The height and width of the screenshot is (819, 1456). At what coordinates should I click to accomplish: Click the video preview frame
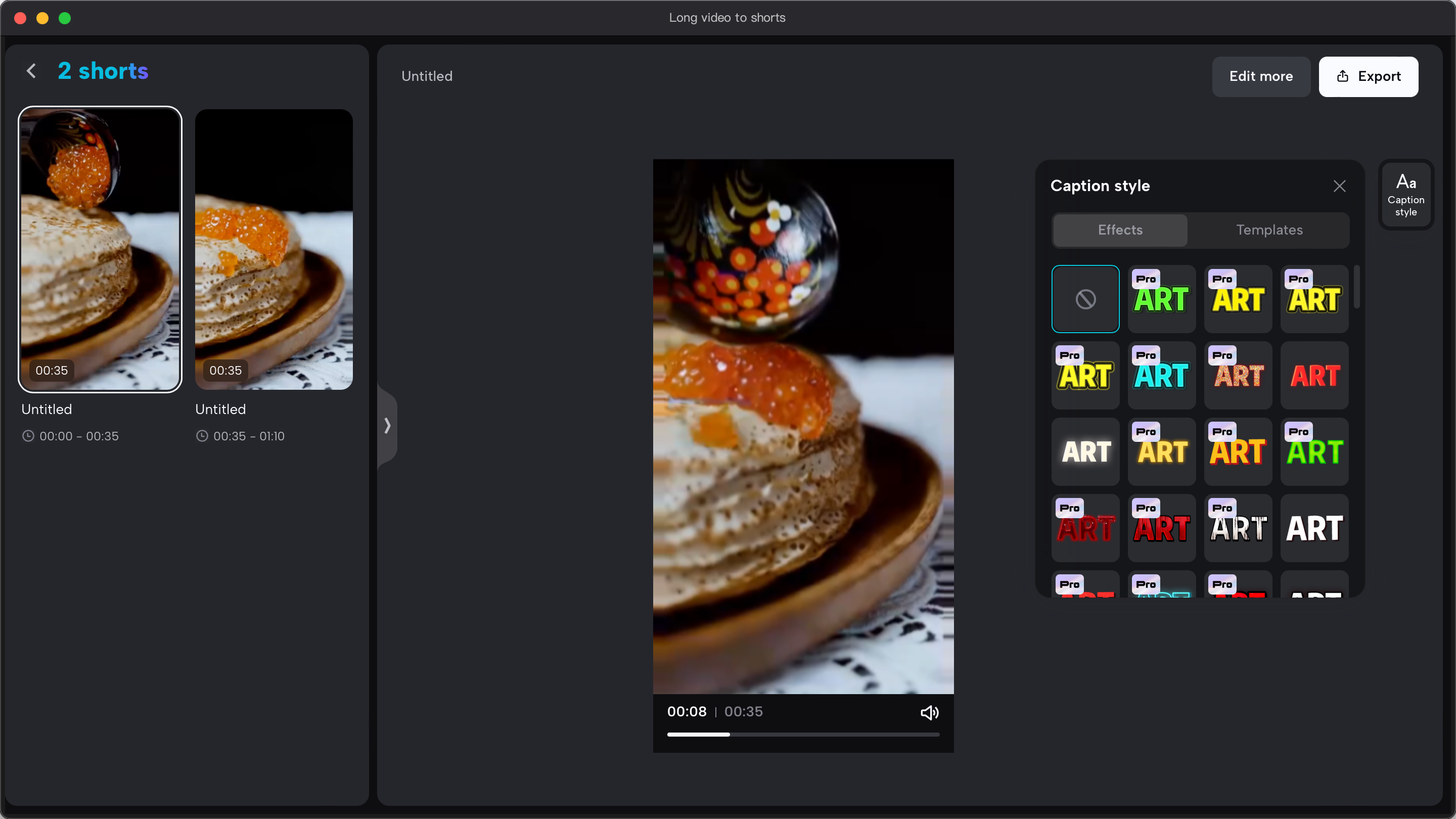[803, 426]
